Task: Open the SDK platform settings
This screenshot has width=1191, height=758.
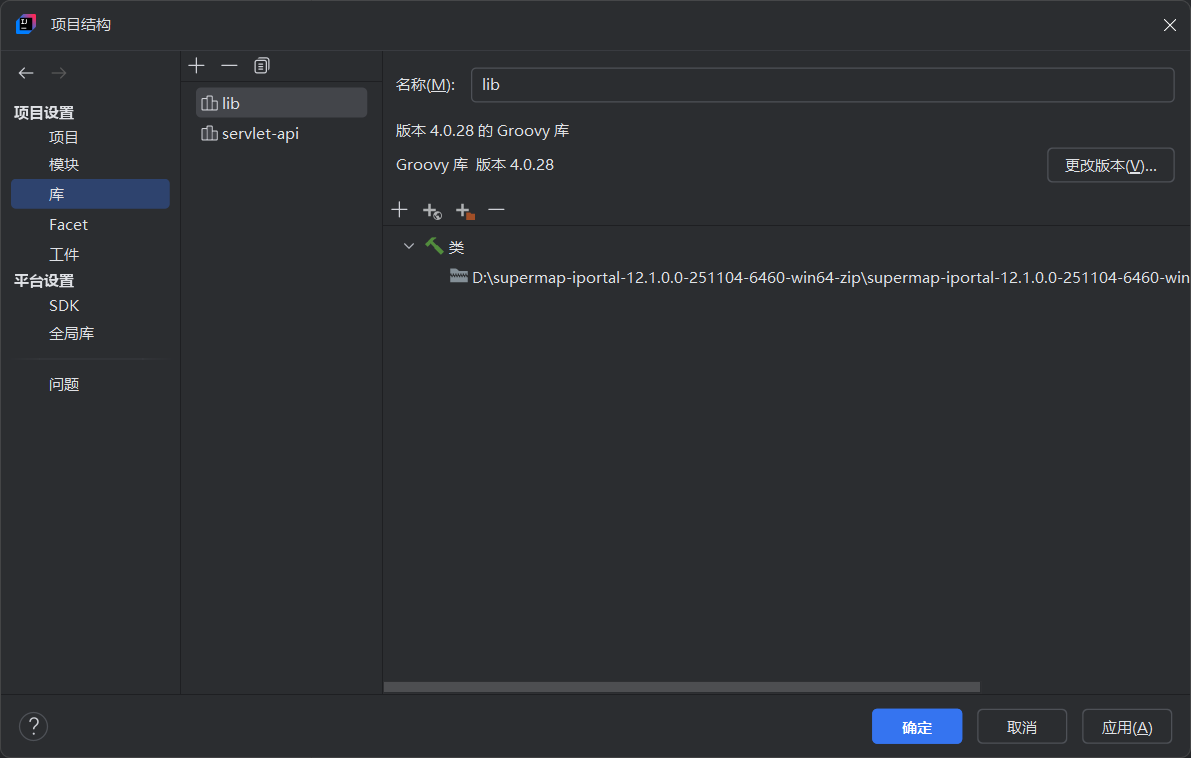Action: [x=64, y=305]
